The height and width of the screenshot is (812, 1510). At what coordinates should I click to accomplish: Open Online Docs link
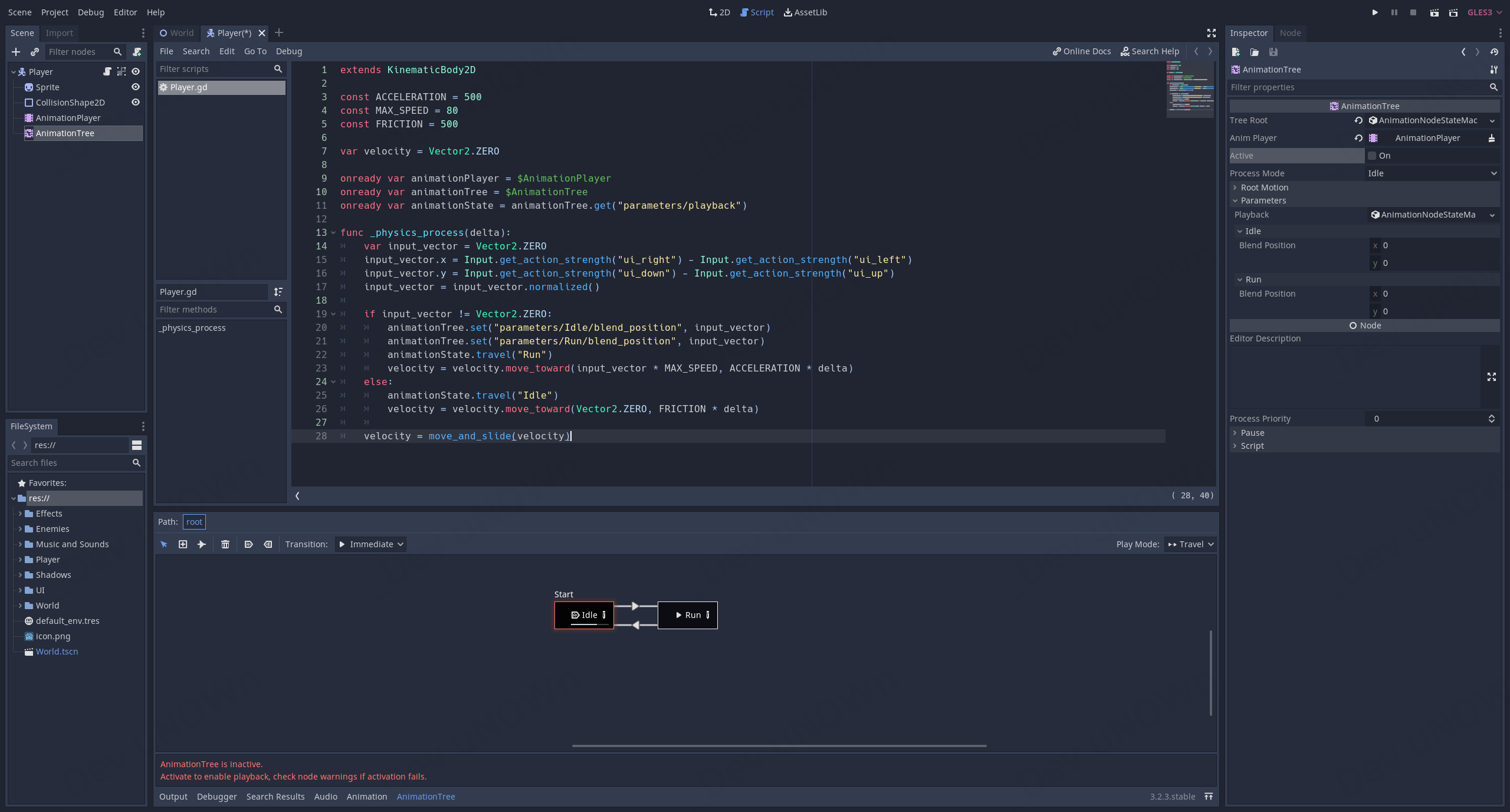1082,51
